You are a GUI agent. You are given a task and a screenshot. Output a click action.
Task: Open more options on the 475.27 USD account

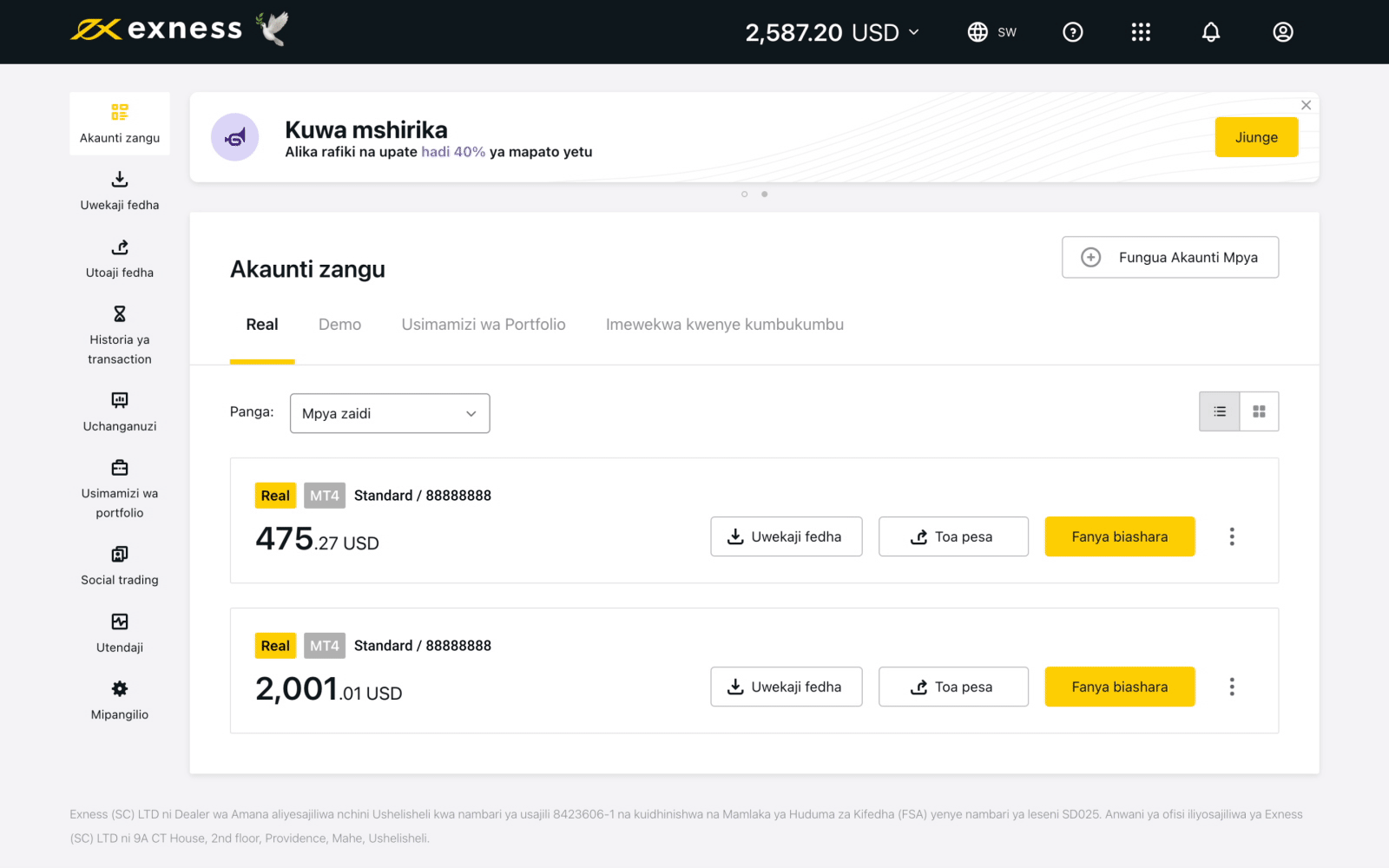[1231, 536]
